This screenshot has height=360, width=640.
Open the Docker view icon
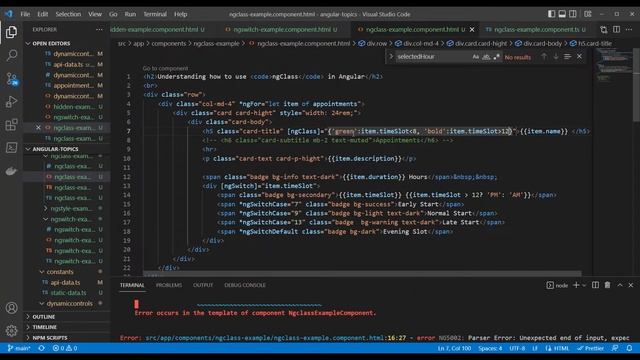point(11,171)
